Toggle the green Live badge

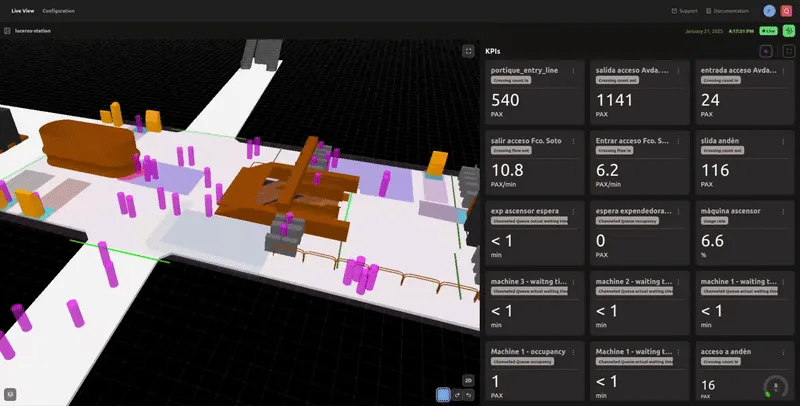pos(768,31)
